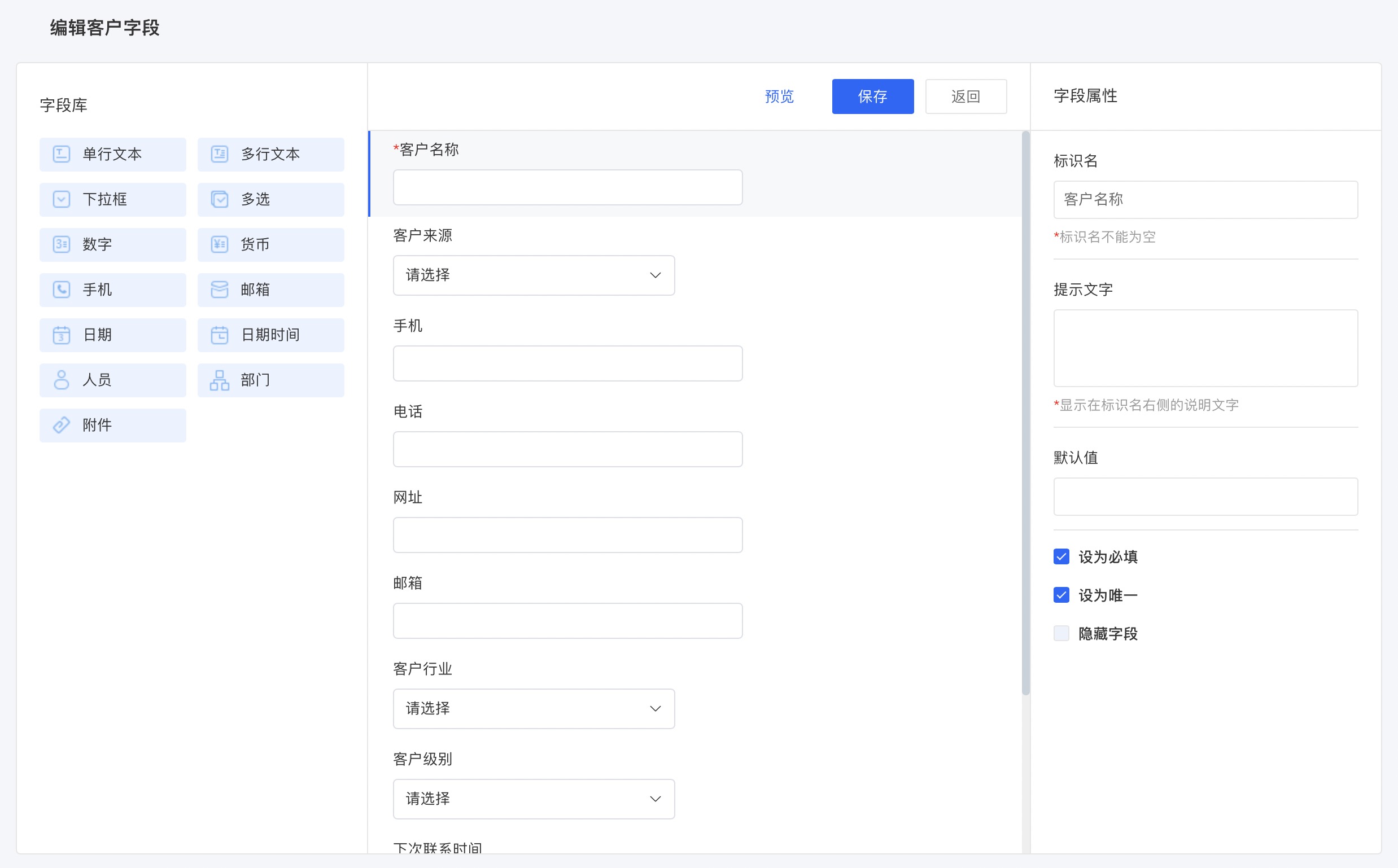Expand the 客户行业 select box

[533, 709]
